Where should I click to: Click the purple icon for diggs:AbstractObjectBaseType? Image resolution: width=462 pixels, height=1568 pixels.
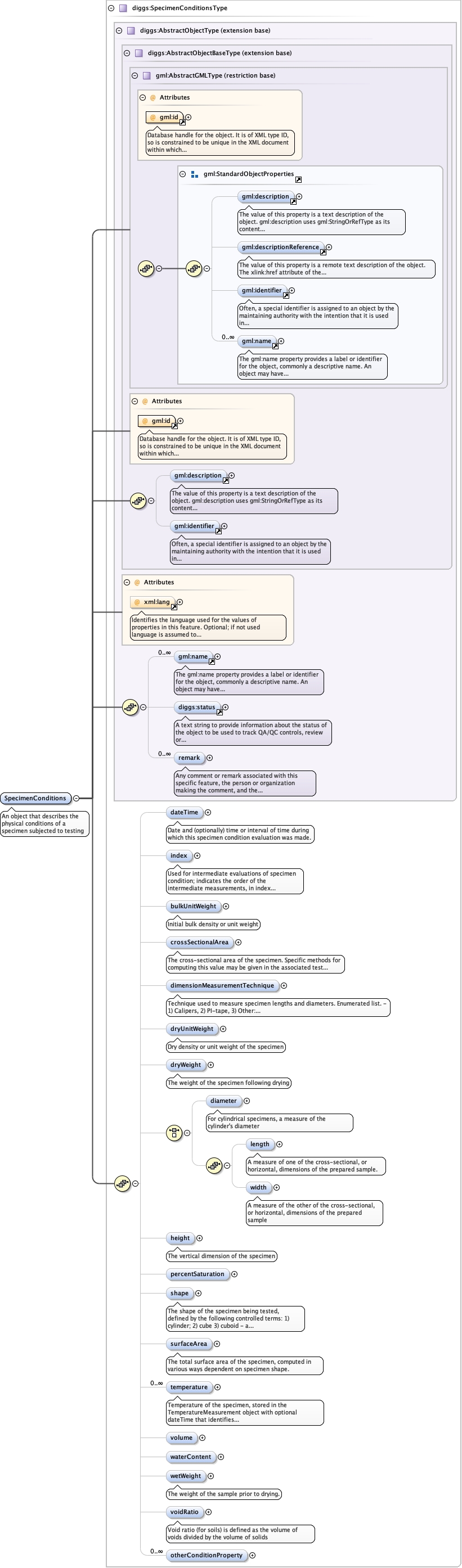pyautogui.click(x=139, y=53)
